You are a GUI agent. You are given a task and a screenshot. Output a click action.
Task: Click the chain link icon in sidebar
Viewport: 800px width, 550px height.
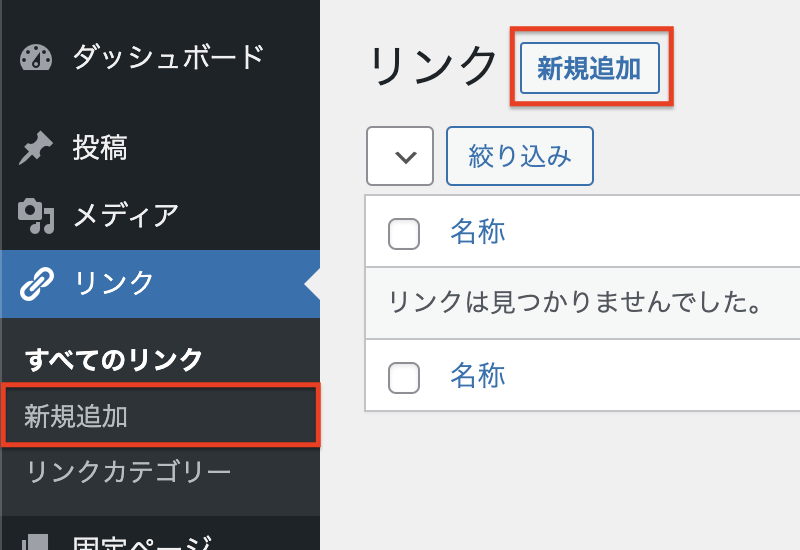point(36,284)
